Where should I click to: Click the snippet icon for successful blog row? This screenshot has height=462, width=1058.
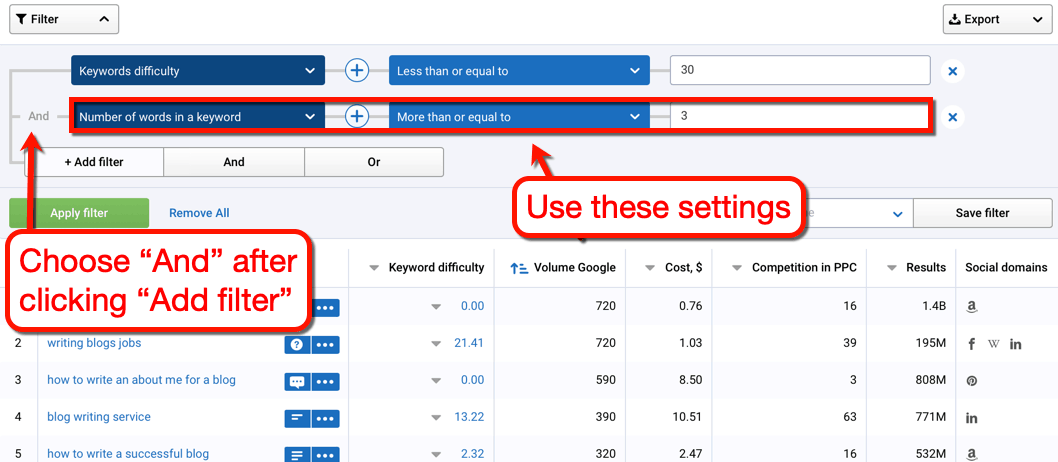point(298,455)
